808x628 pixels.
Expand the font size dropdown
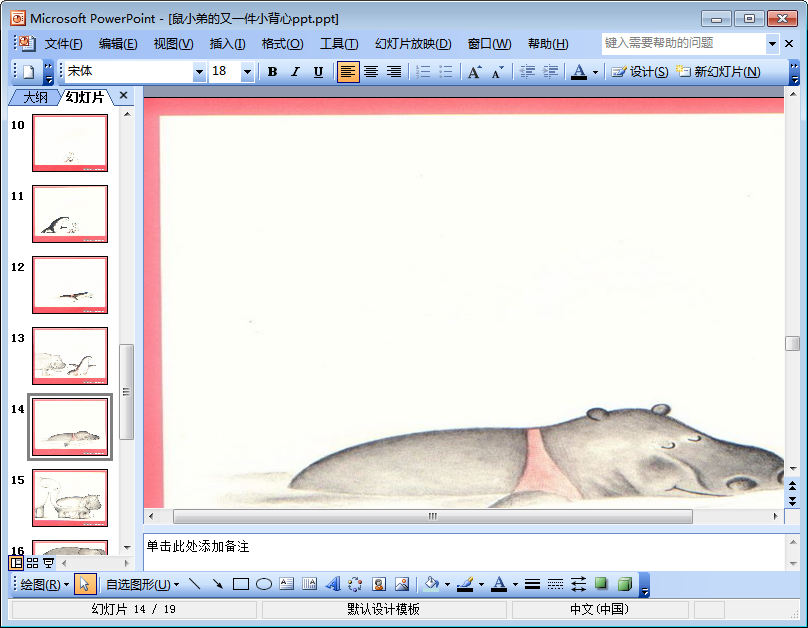point(247,72)
